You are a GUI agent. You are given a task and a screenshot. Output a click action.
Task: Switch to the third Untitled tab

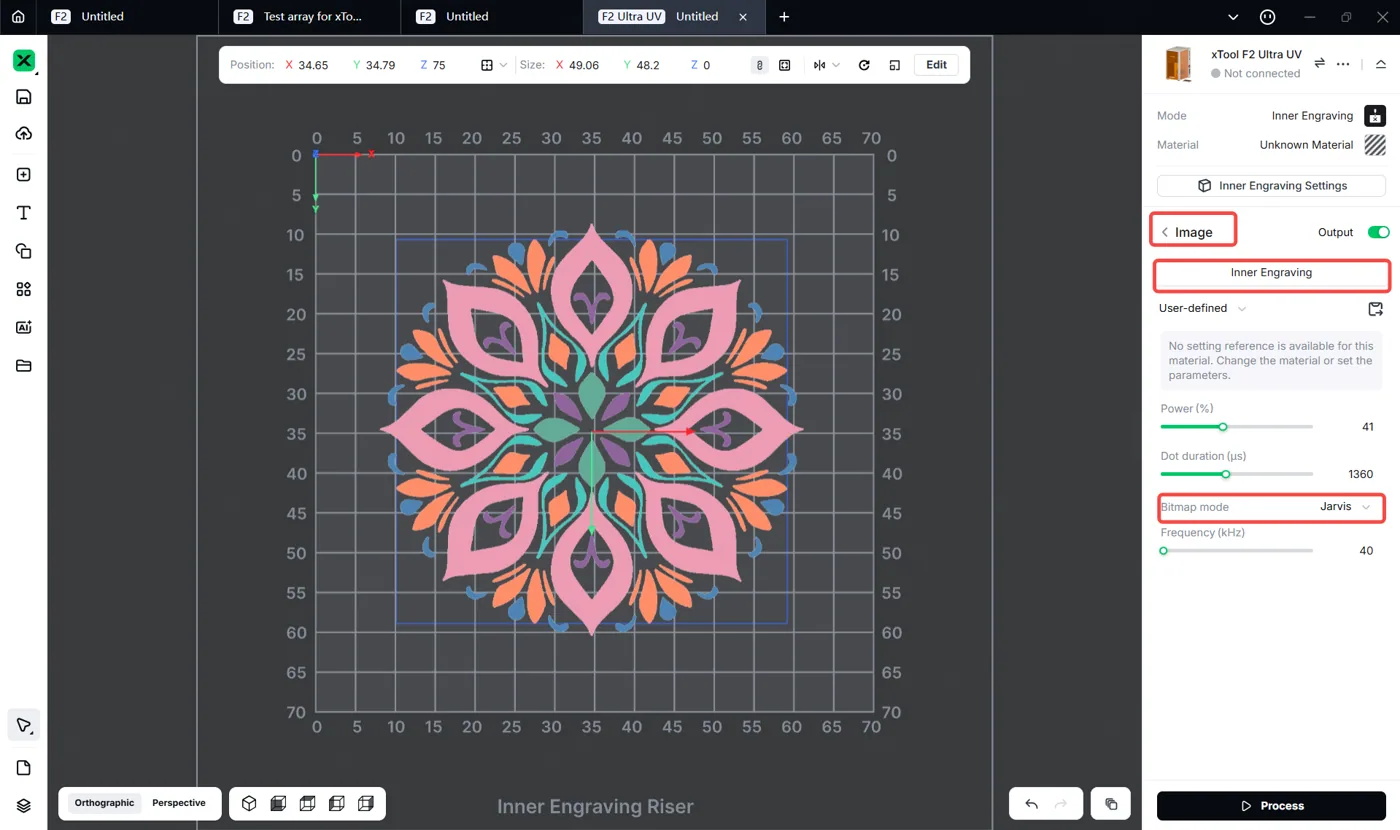pyautogui.click(x=490, y=17)
